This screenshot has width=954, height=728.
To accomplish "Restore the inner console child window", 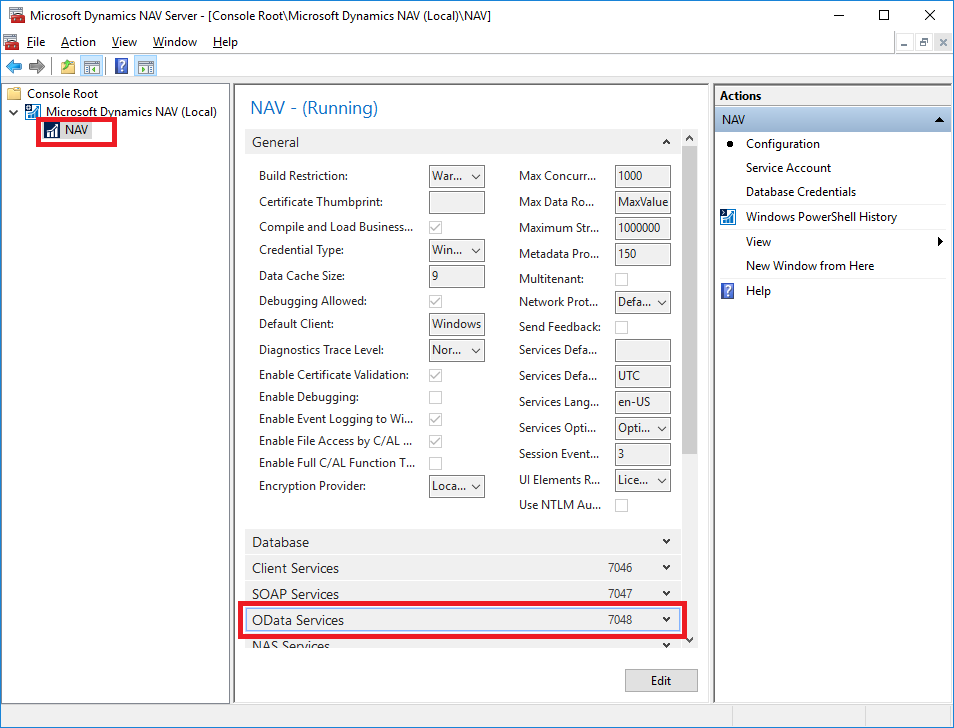I will pyautogui.click(x=924, y=43).
